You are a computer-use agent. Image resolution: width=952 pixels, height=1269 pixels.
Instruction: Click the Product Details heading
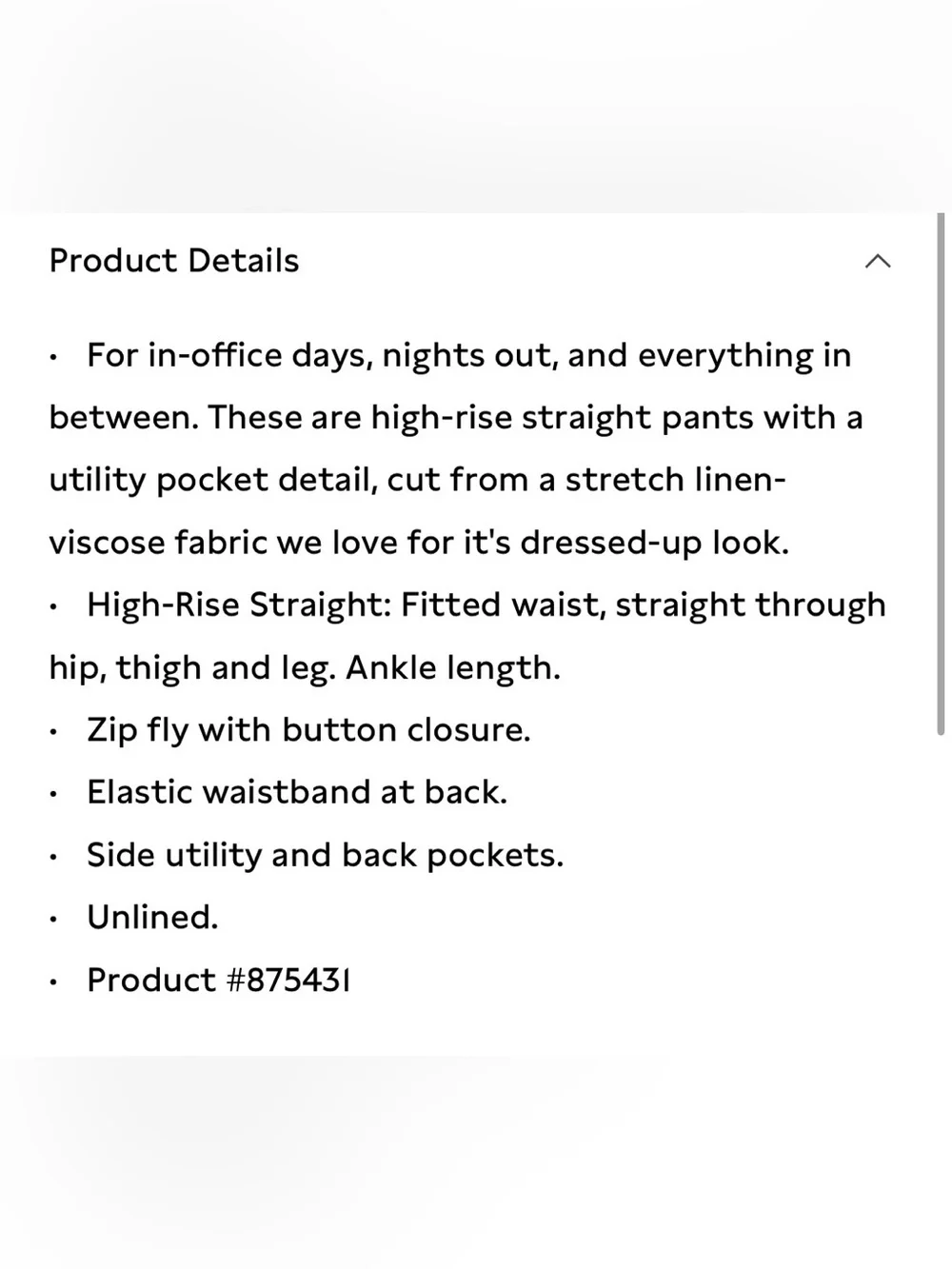[x=174, y=261]
